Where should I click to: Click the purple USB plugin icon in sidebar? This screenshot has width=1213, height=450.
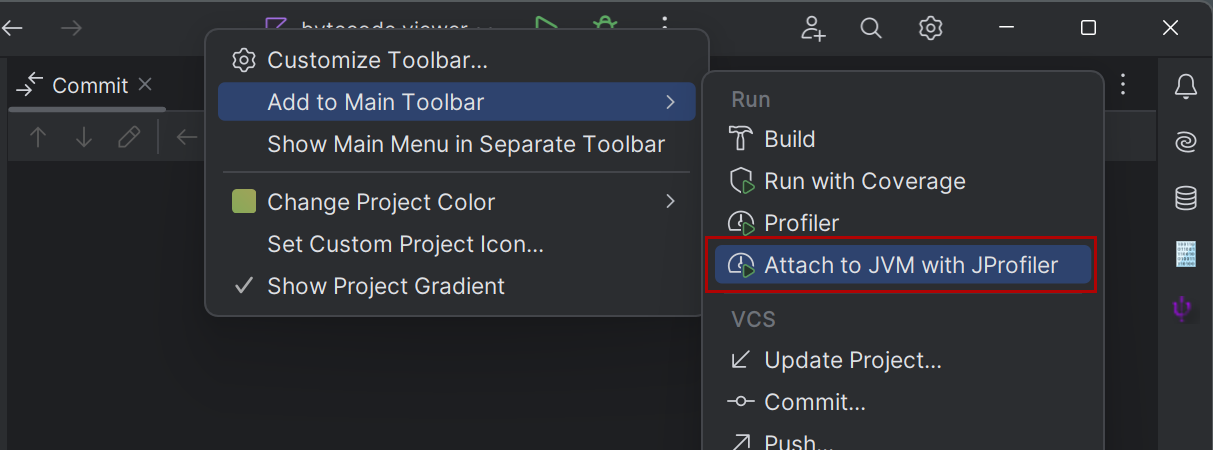[x=1185, y=308]
